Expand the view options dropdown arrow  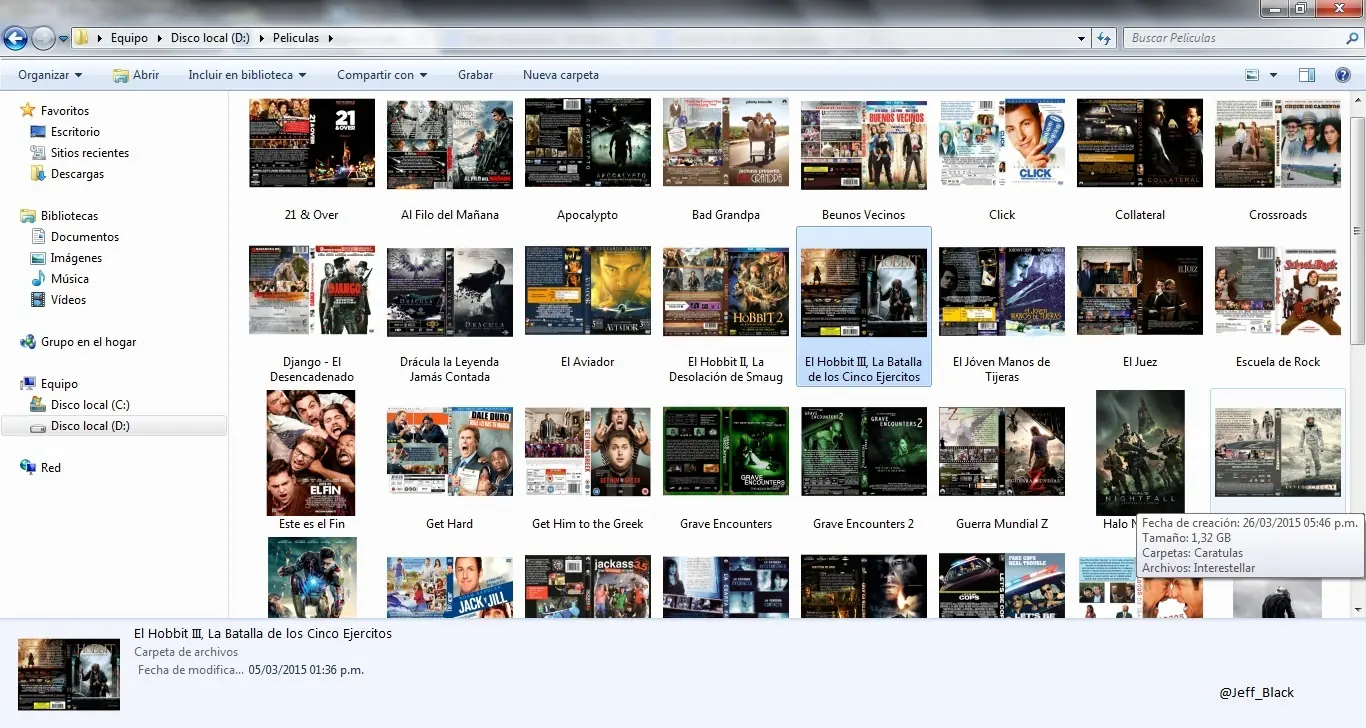1273,75
